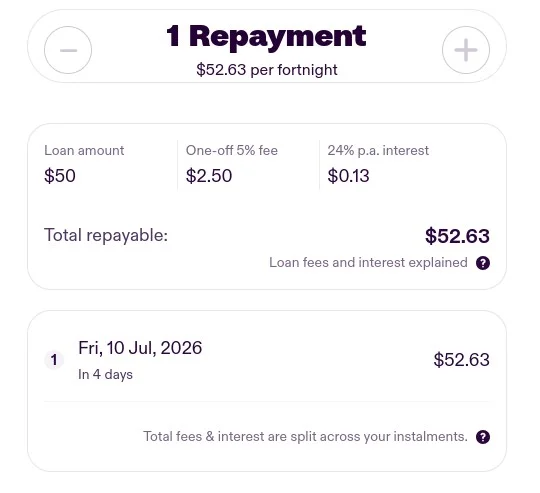Select the instalment number 1 badge
This screenshot has width=540, height=493.
point(54,360)
